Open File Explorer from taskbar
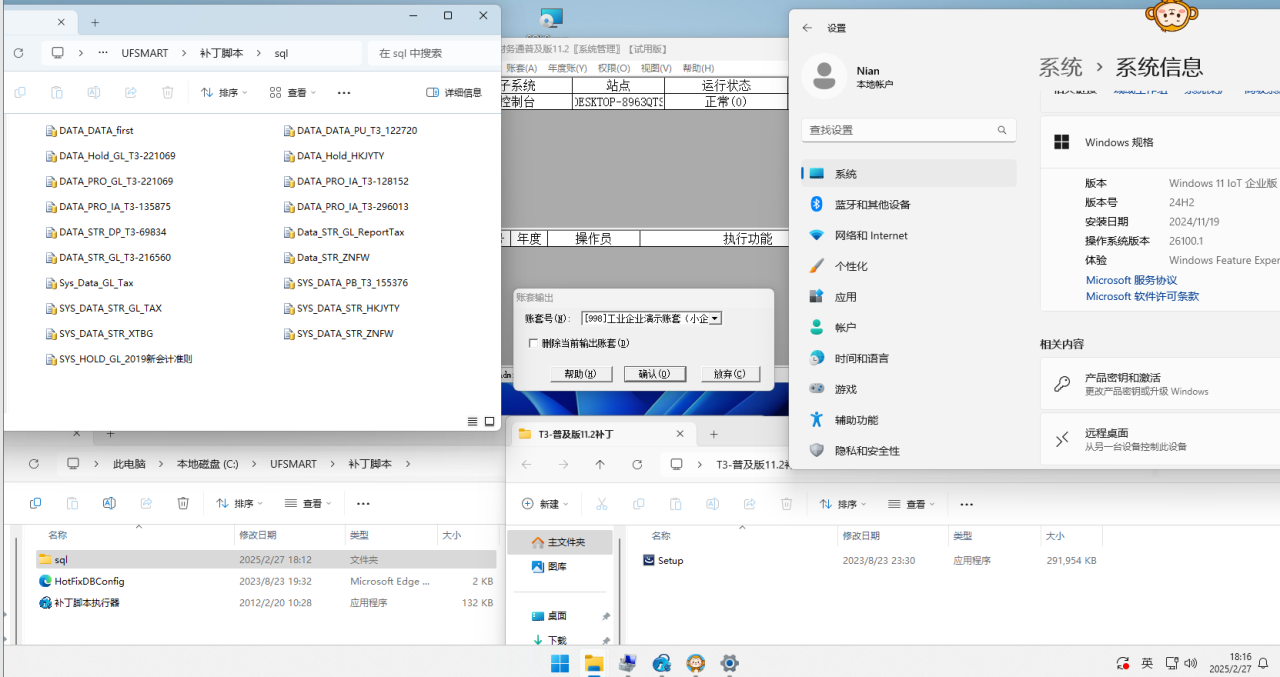This screenshot has width=1280, height=677. [x=594, y=663]
